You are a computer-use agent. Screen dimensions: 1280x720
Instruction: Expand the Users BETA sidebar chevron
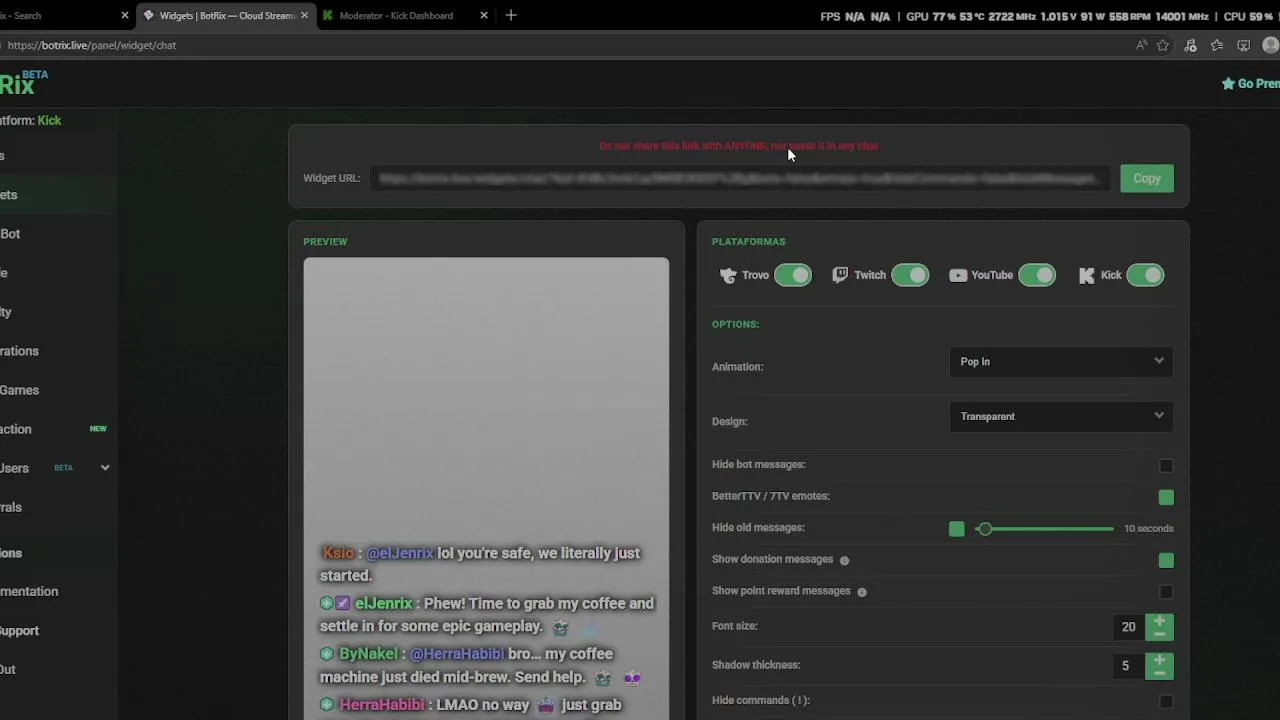[x=105, y=468]
